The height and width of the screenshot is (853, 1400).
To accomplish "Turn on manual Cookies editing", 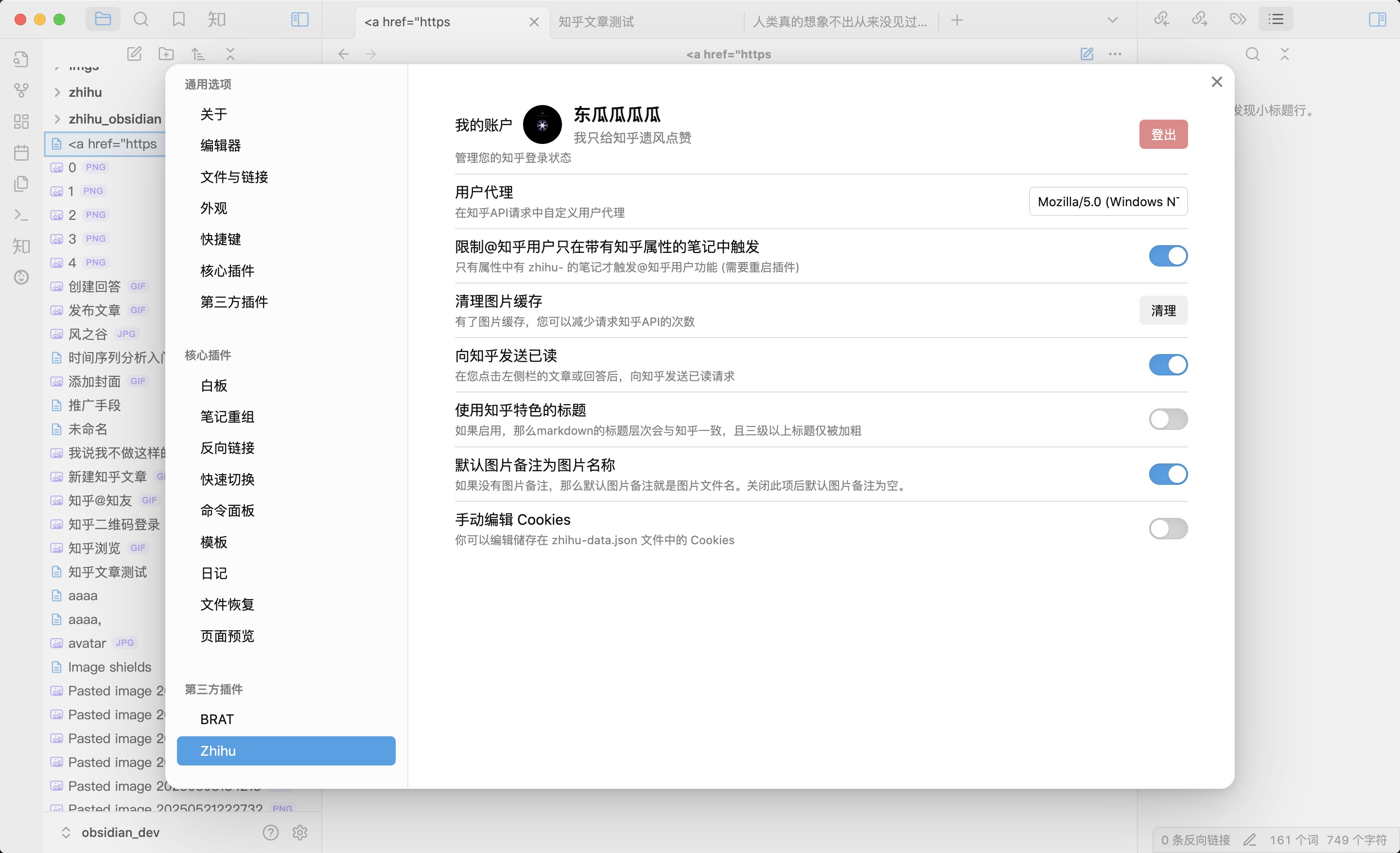I will [1168, 529].
